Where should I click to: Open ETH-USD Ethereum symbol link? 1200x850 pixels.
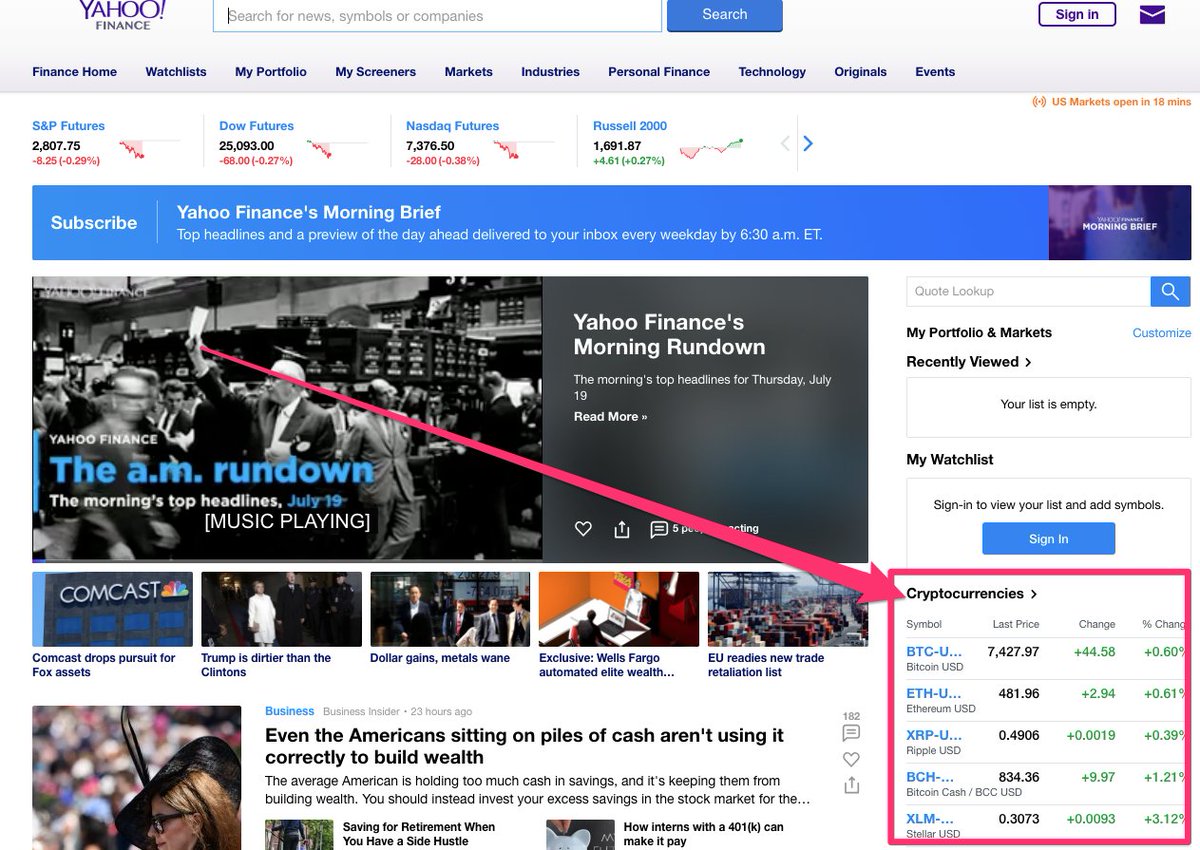pos(934,694)
